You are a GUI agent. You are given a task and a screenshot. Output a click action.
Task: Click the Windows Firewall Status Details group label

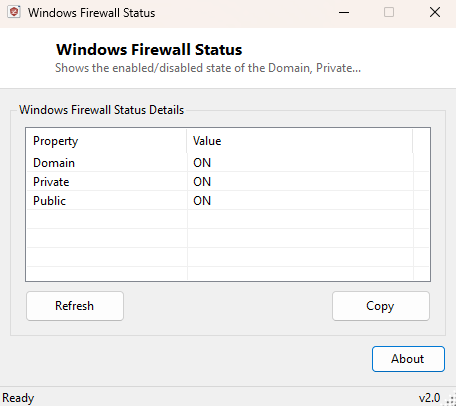(x=101, y=110)
